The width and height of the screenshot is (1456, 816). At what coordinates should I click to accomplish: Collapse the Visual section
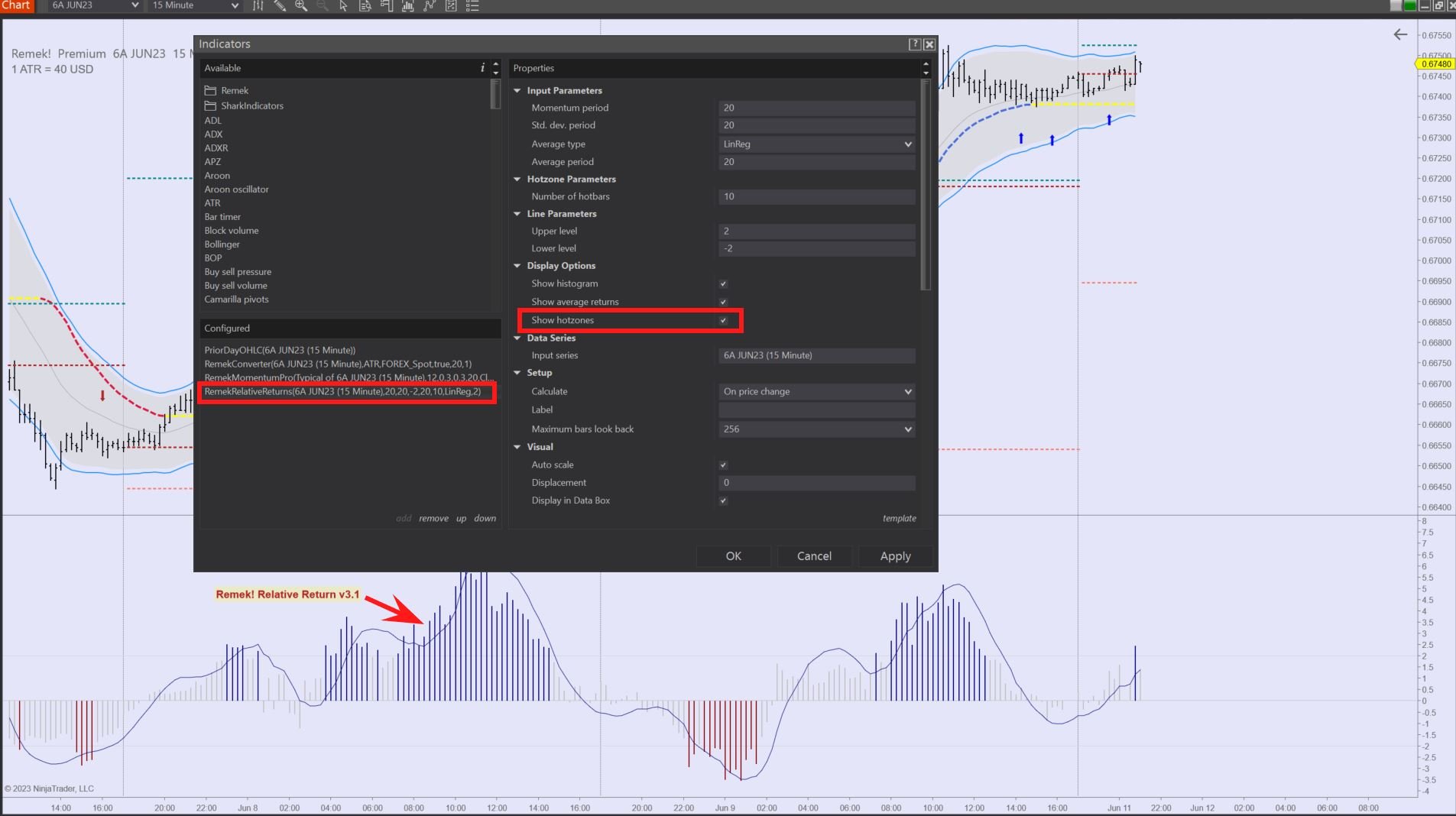click(517, 447)
